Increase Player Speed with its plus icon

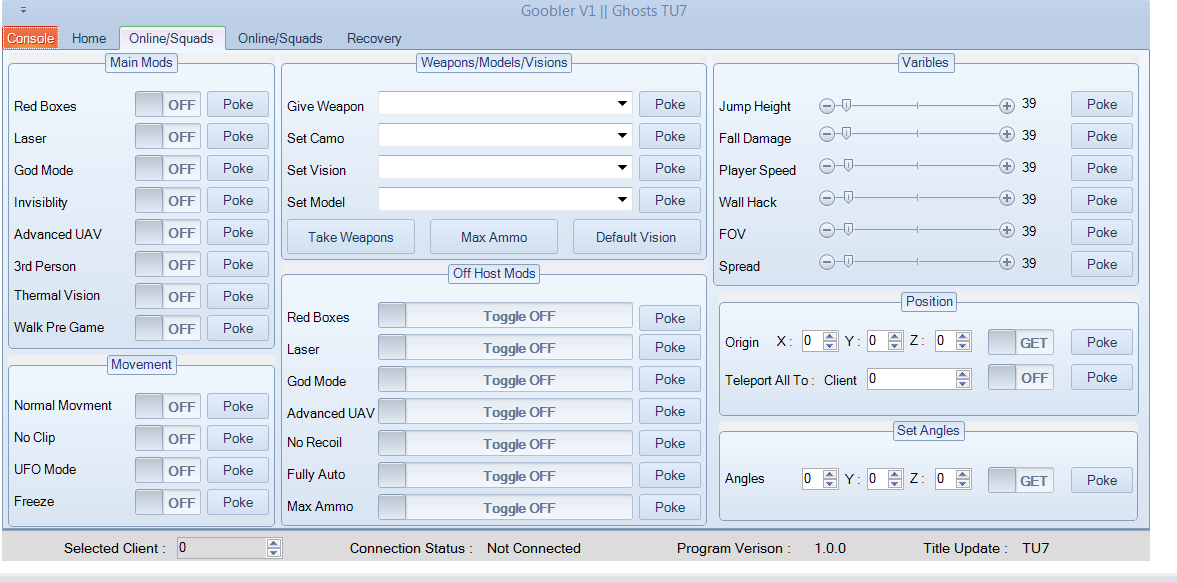[x=1007, y=166]
